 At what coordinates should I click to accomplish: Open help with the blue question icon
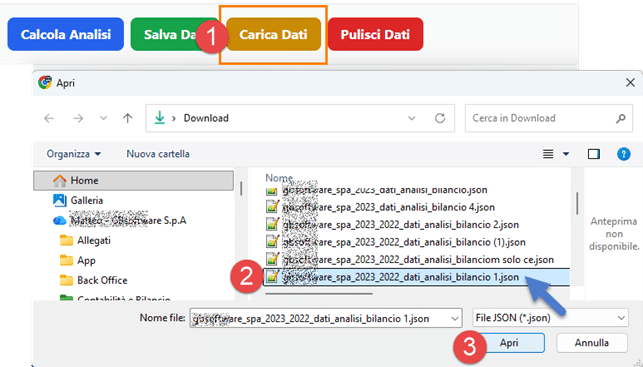624,154
